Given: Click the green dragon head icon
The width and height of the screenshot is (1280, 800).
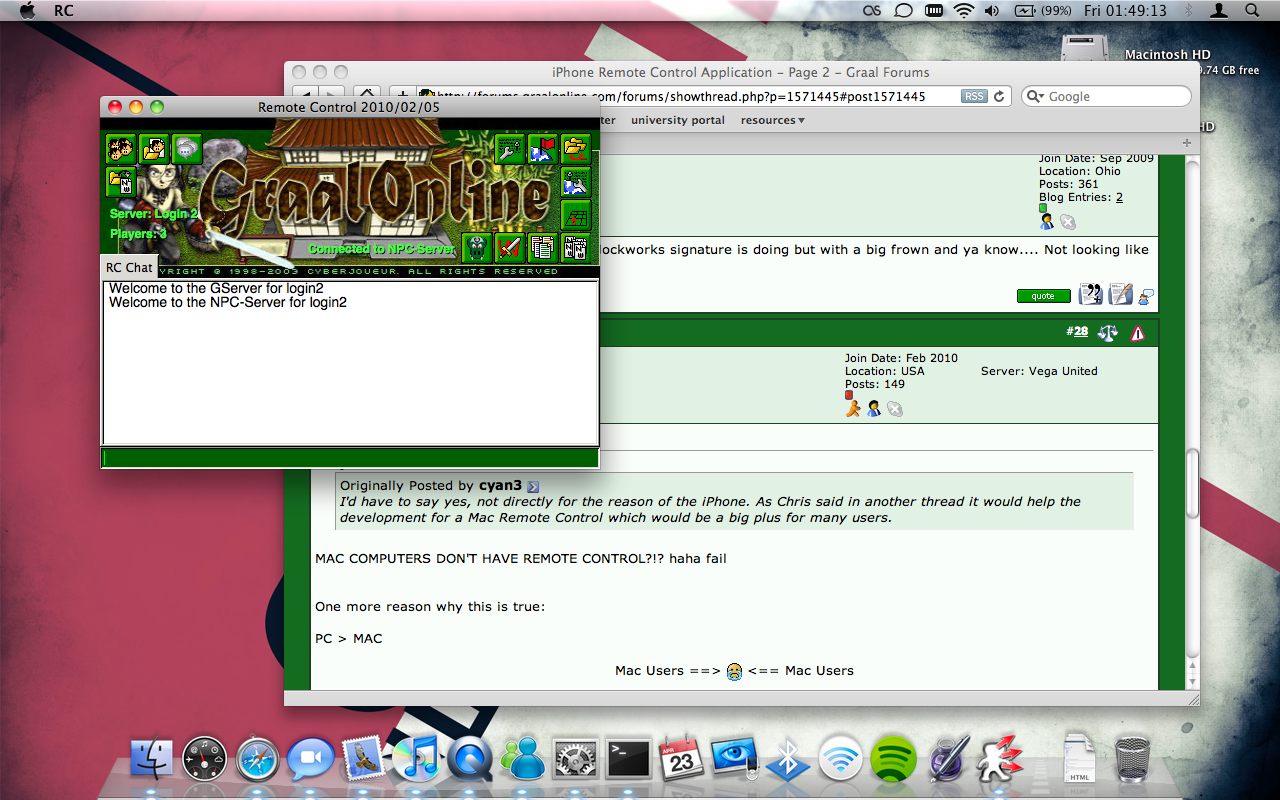Looking at the screenshot, I should tap(477, 246).
